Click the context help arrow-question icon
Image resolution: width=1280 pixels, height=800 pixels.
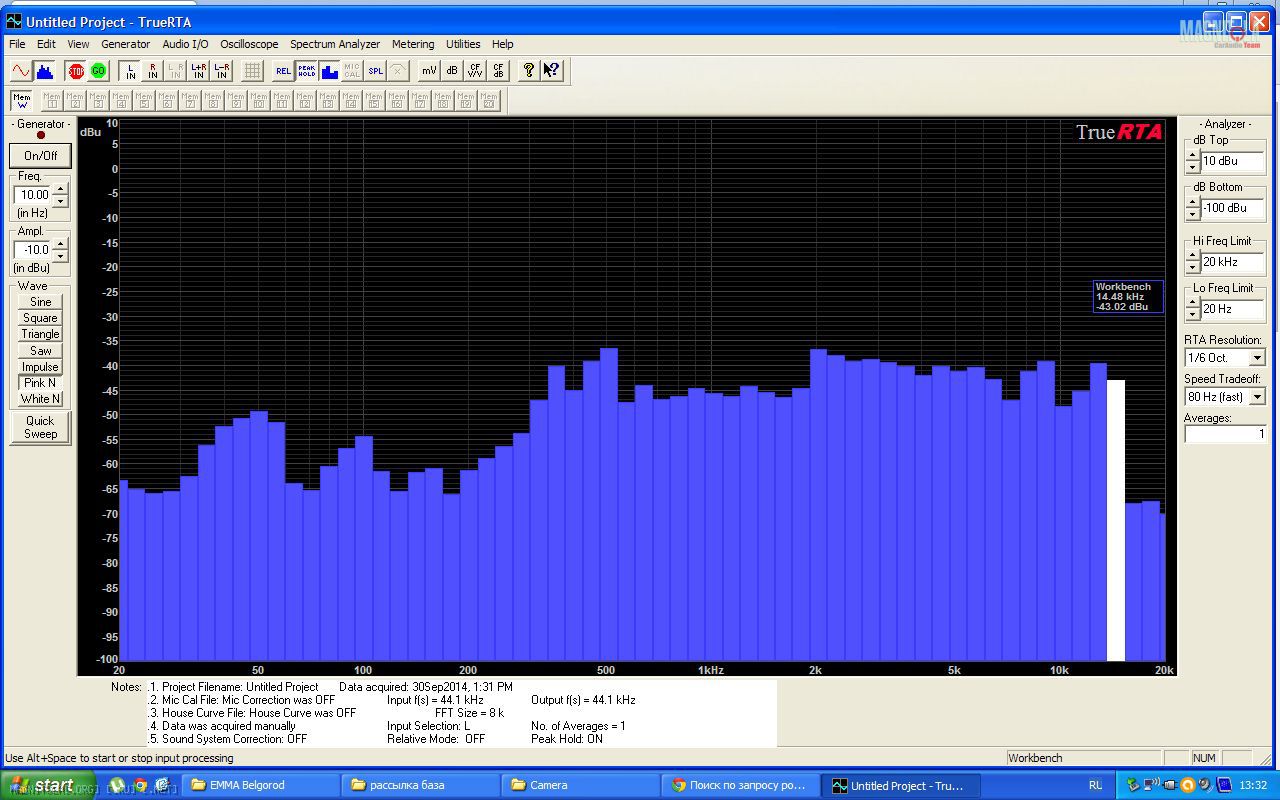[x=552, y=71]
